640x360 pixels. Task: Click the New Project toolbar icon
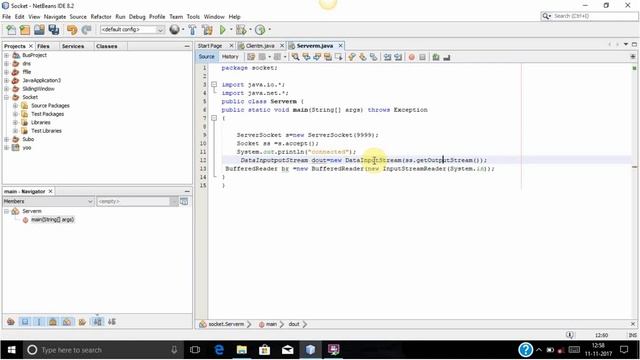(x=25, y=30)
